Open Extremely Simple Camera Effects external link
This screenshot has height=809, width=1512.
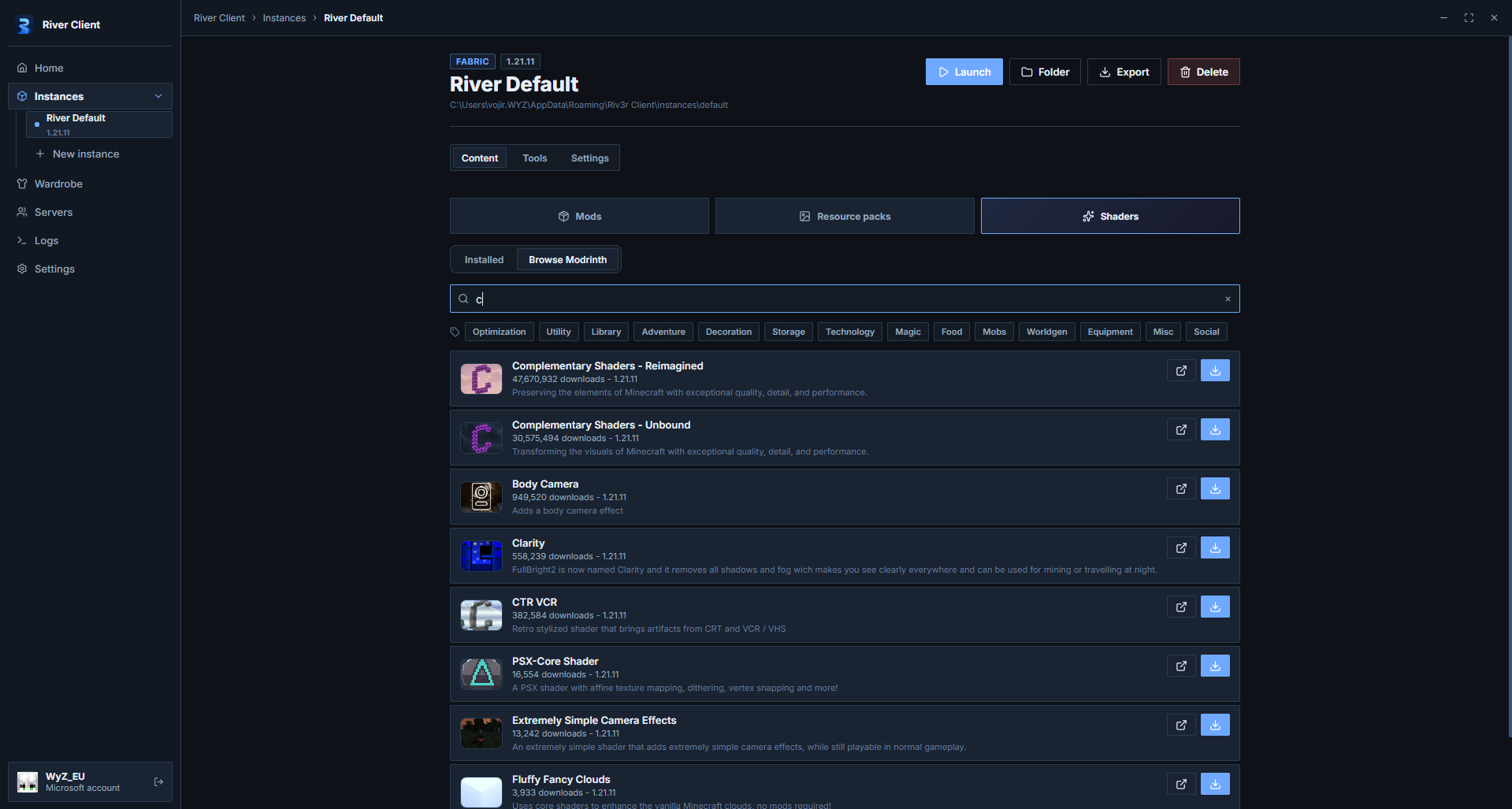[1181, 725]
